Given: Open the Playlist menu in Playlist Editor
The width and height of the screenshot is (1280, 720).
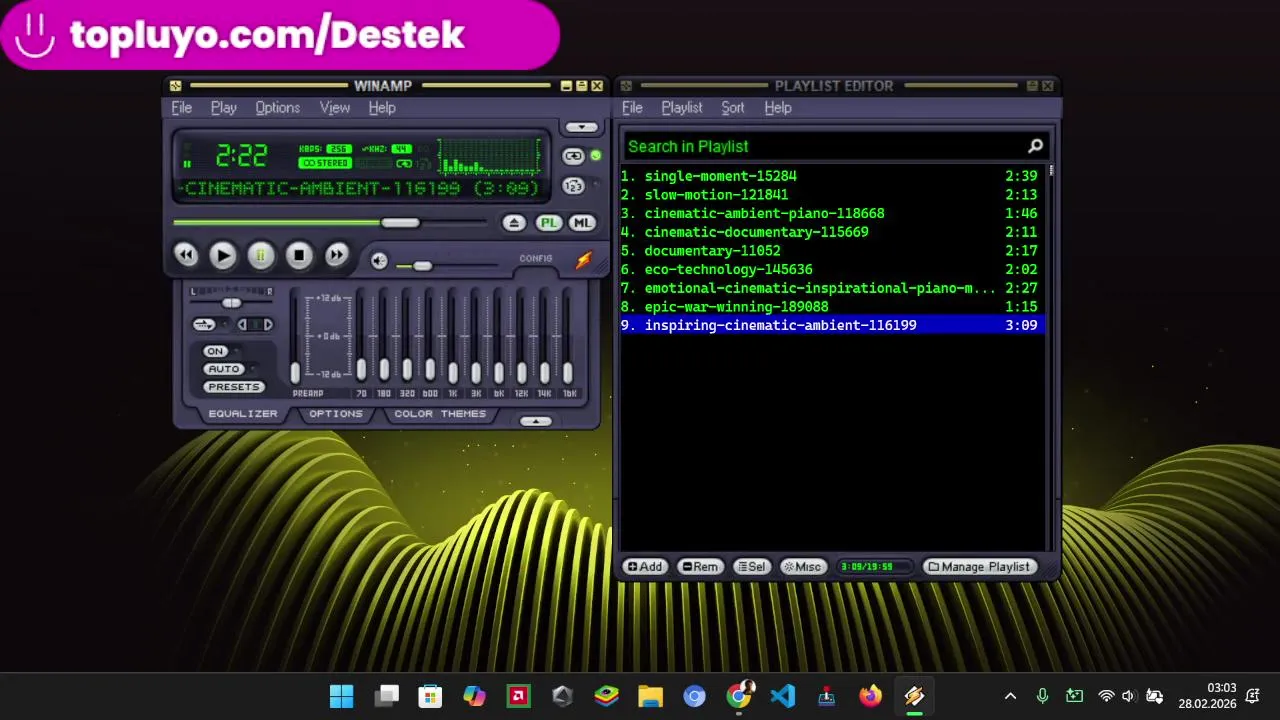Looking at the screenshot, I should pos(682,108).
